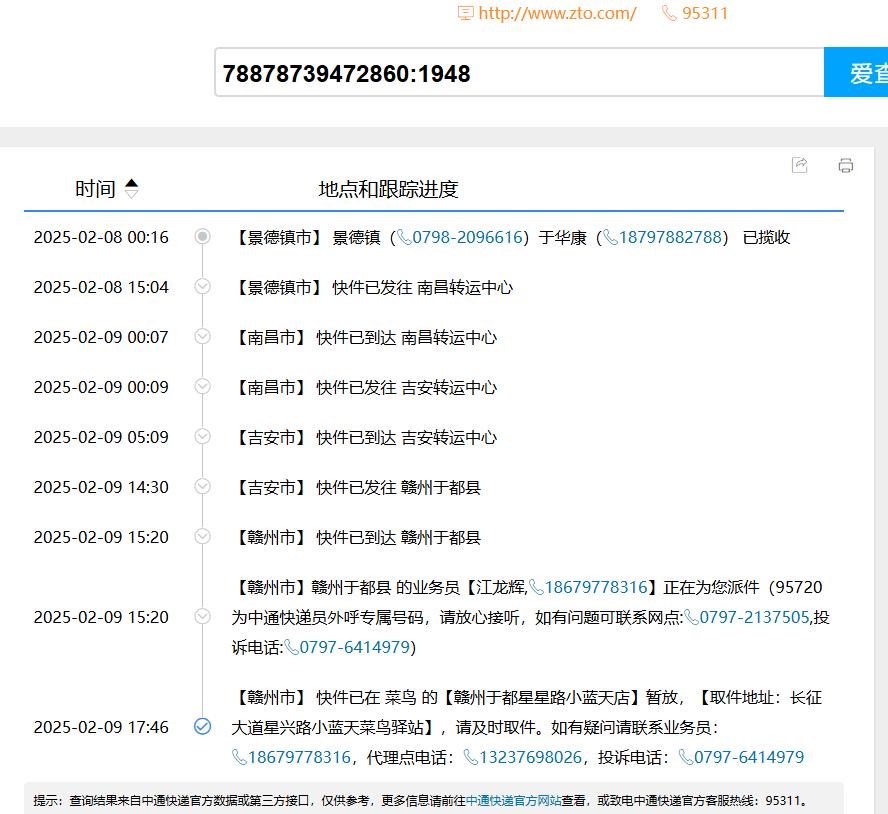This screenshot has height=814, width=888.
Task: Click the timestamp 2025-02-08 00:16
Action: pyautogui.click(x=101, y=237)
